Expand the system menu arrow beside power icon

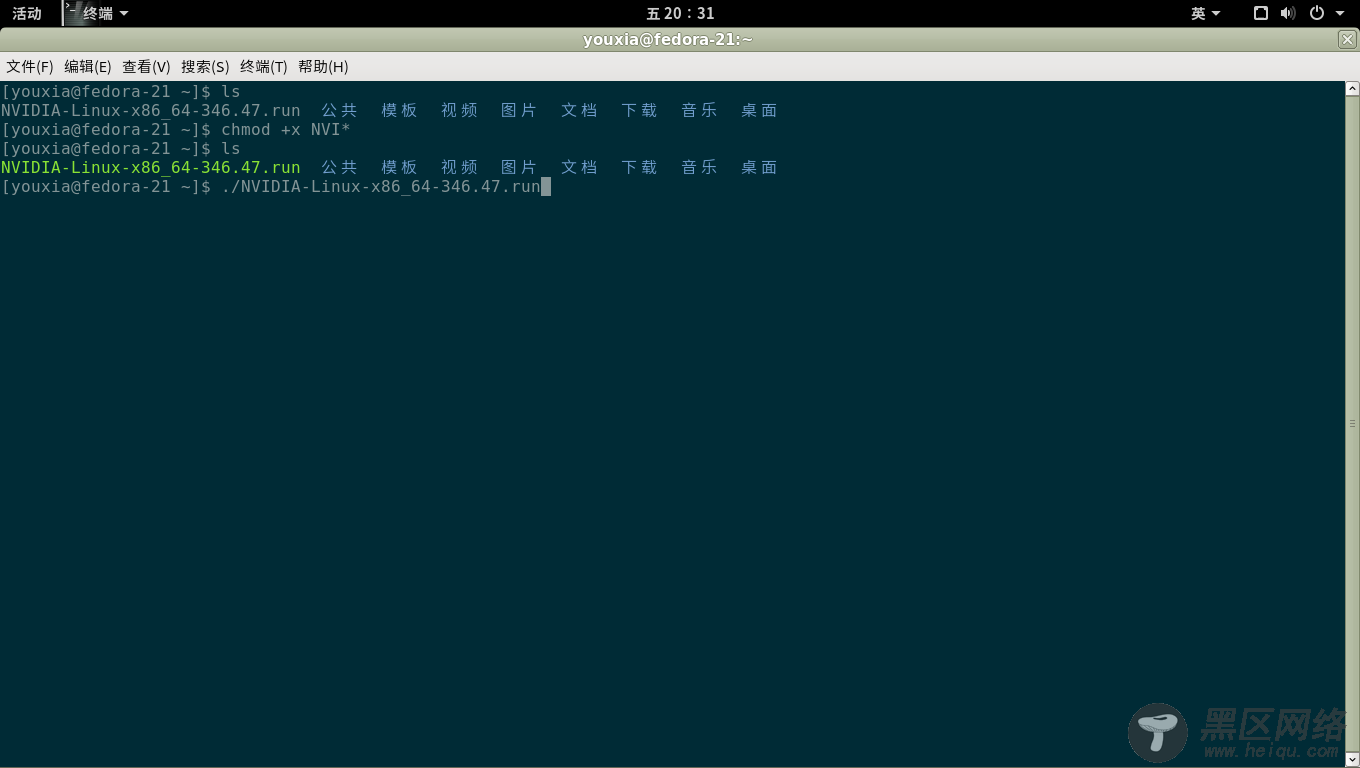click(1340, 14)
